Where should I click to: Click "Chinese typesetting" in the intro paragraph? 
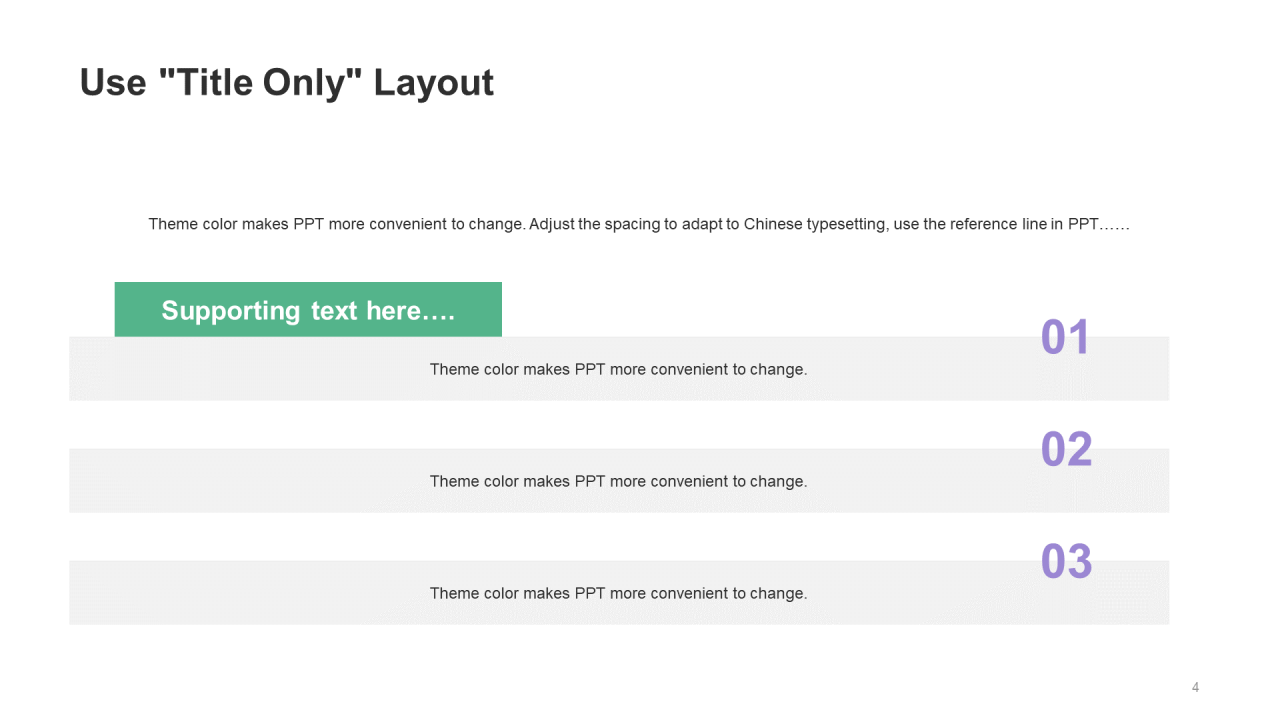coord(815,224)
